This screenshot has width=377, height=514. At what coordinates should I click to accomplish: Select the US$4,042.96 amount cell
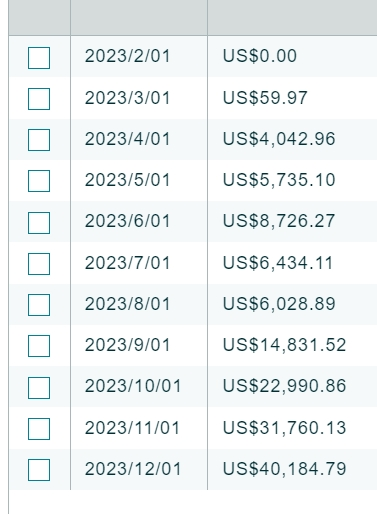tap(292, 139)
